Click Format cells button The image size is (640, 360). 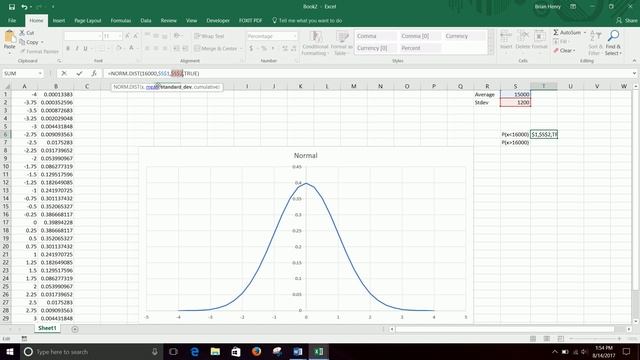tap(540, 40)
